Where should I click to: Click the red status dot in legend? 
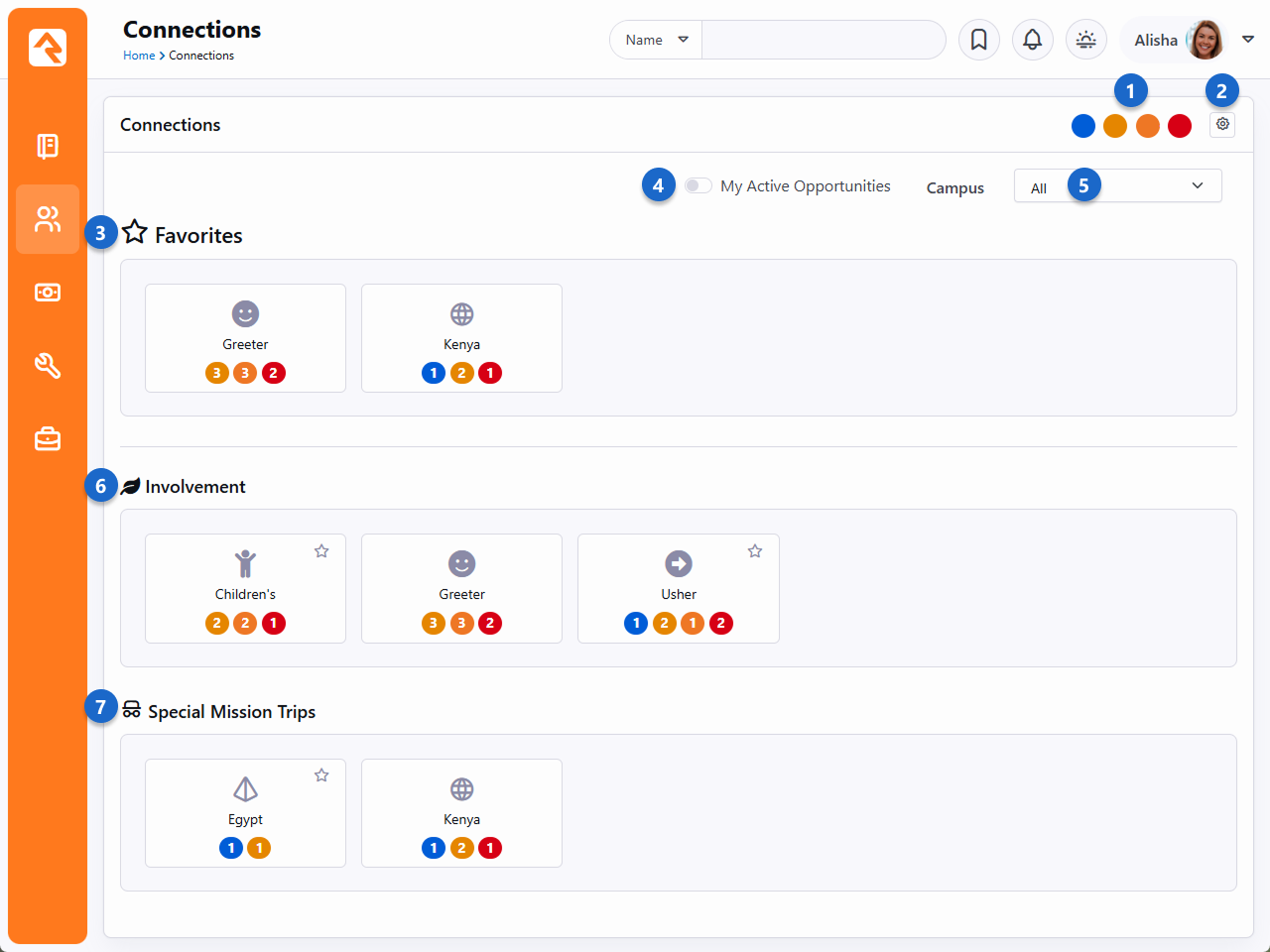click(x=1180, y=126)
